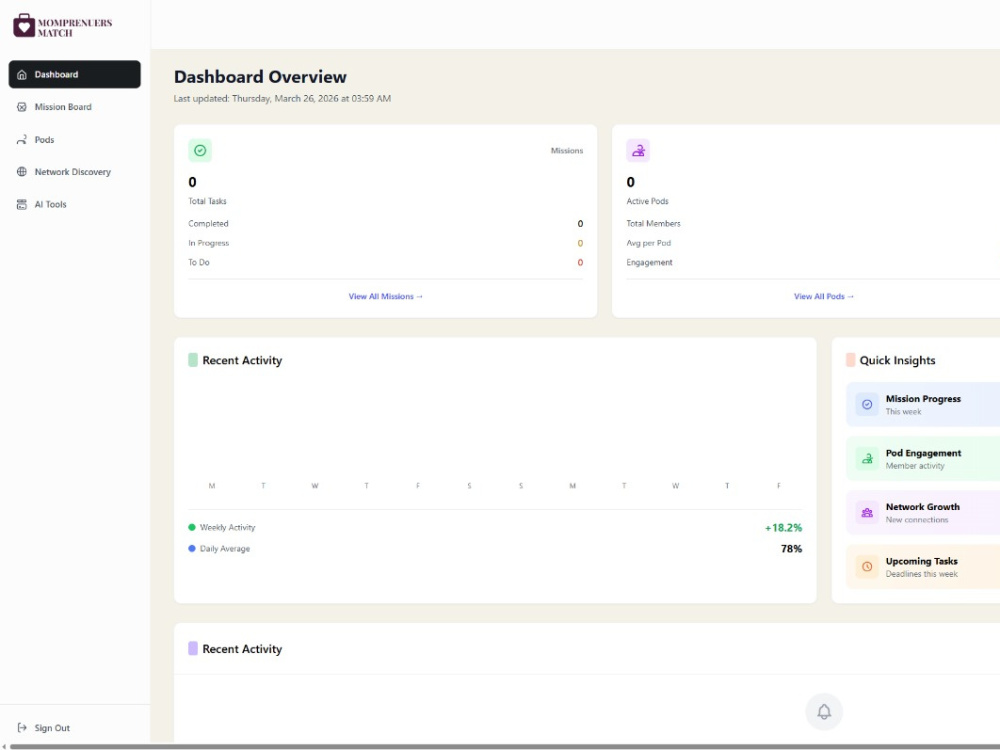Follow the View All Missions link
This screenshot has height=750, width=1000.
pos(385,297)
